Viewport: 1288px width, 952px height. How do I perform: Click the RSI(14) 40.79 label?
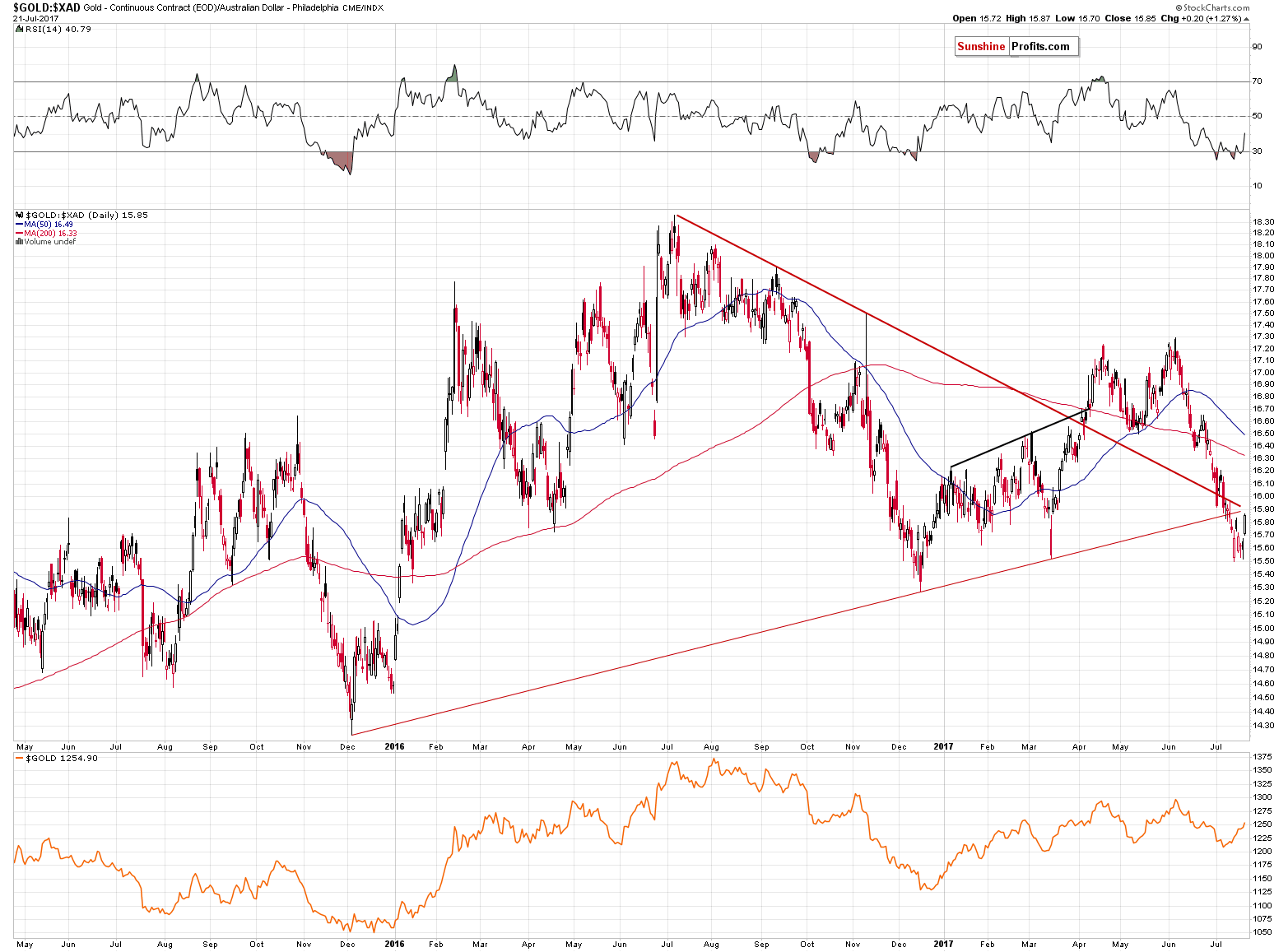(x=58, y=29)
